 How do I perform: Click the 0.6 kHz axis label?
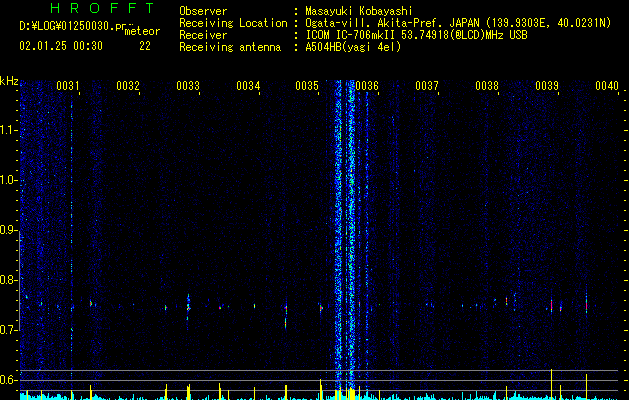8,380
